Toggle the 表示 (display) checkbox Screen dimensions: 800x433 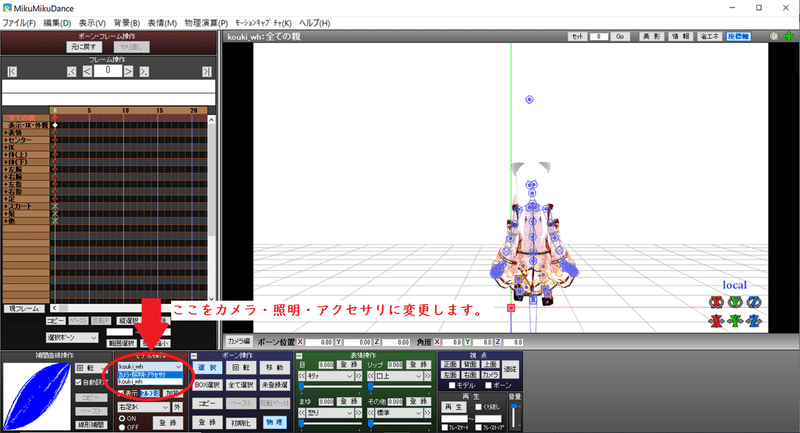pyautogui.click(x=121, y=393)
